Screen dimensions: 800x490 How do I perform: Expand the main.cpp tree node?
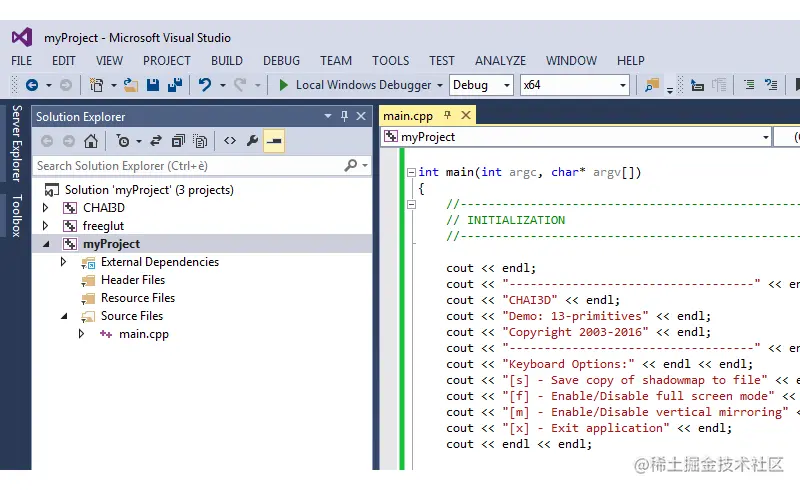click(81, 334)
